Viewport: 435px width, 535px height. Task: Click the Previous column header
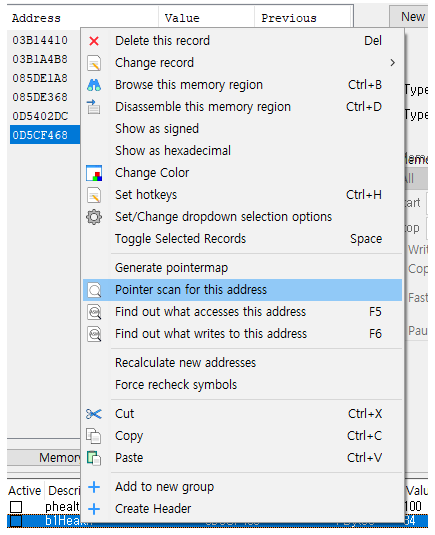coord(303,18)
